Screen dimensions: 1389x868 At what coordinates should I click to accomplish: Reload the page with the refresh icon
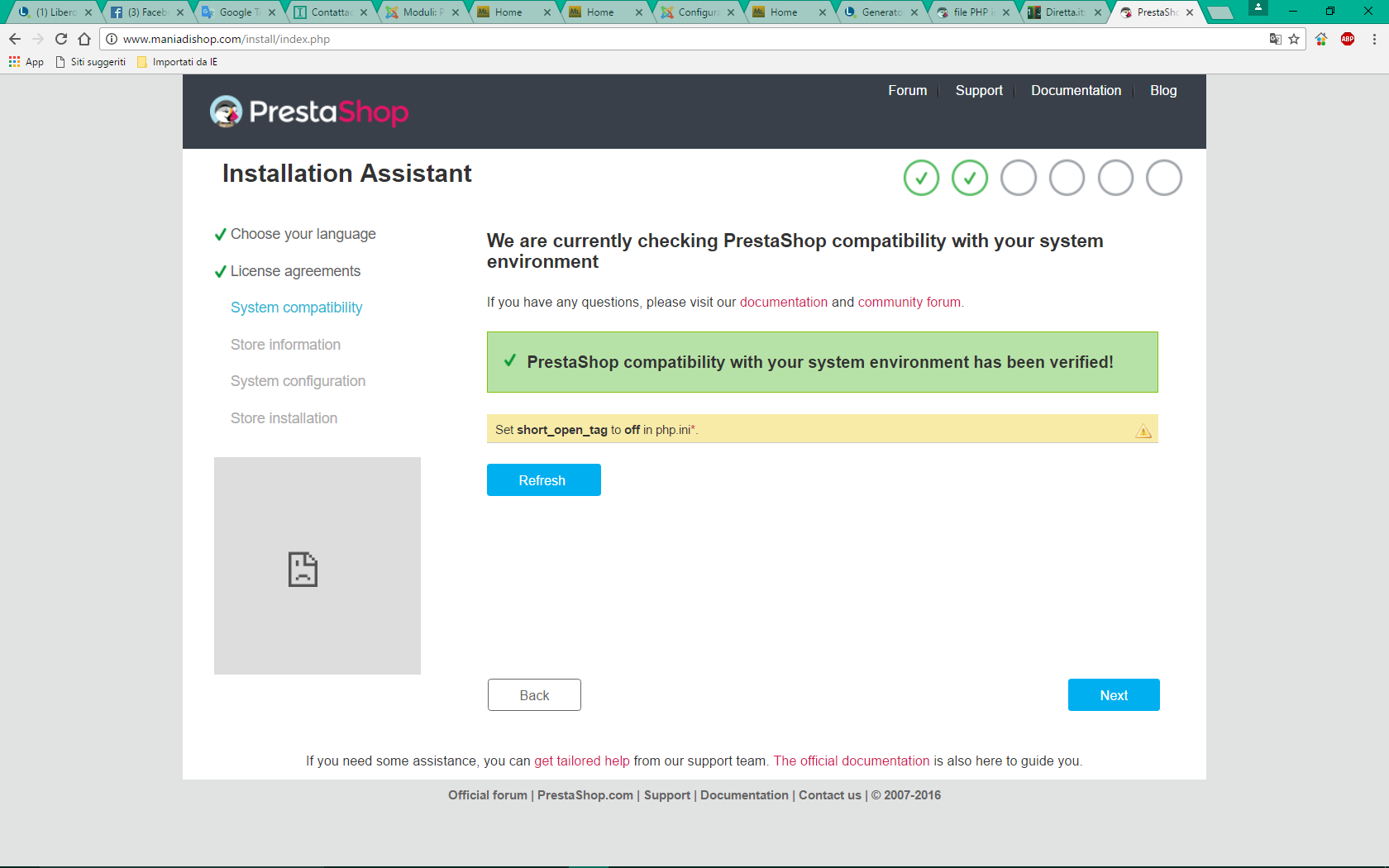pos(61,39)
